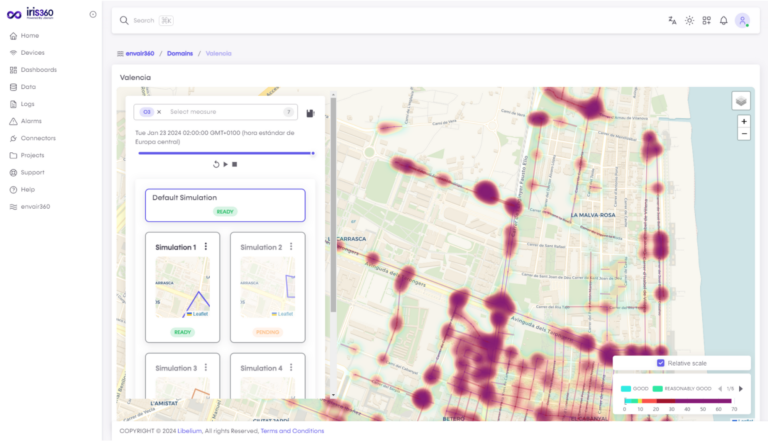Stop the simulation playback
This screenshot has width=768, height=444.
[235, 164]
